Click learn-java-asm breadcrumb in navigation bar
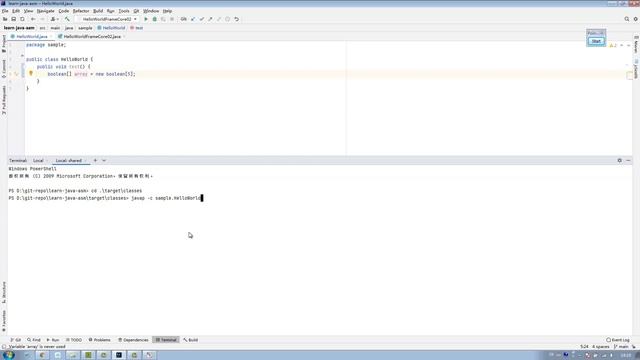This screenshot has height=360, width=640. (19, 28)
